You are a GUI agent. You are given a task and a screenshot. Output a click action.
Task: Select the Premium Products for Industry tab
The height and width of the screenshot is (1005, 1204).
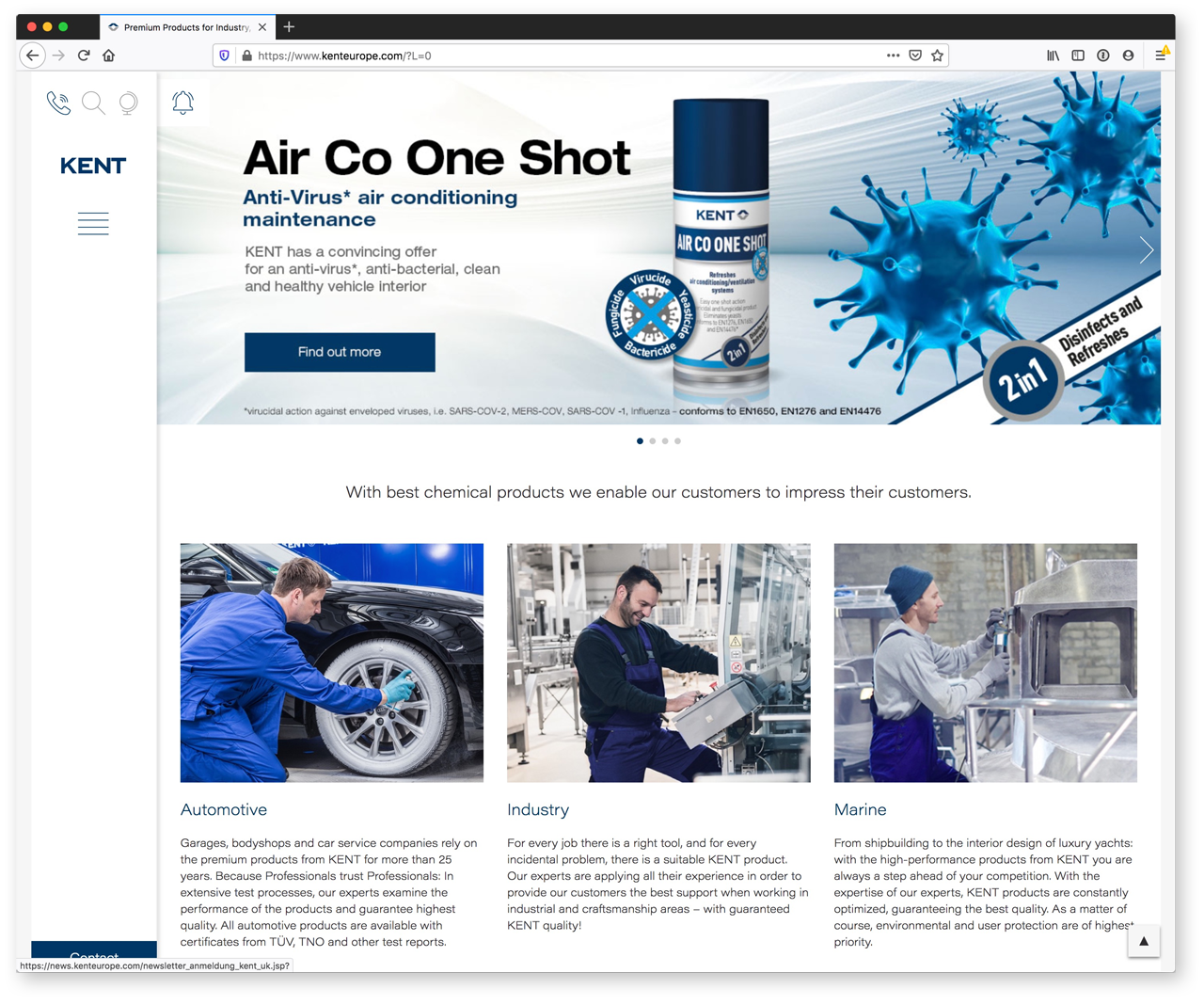[x=186, y=27]
